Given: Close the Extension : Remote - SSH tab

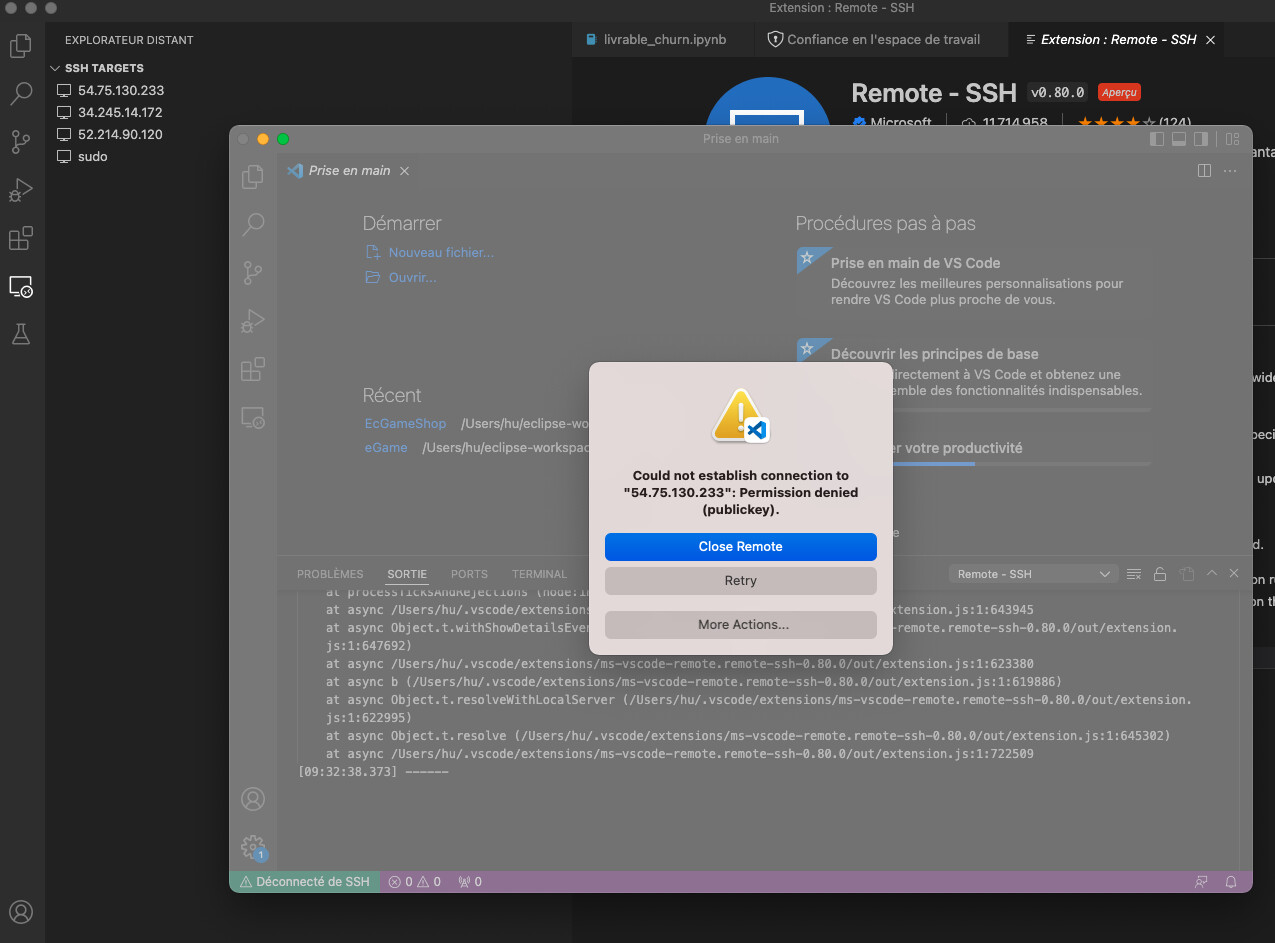Looking at the screenshot, I should 1210,40.
